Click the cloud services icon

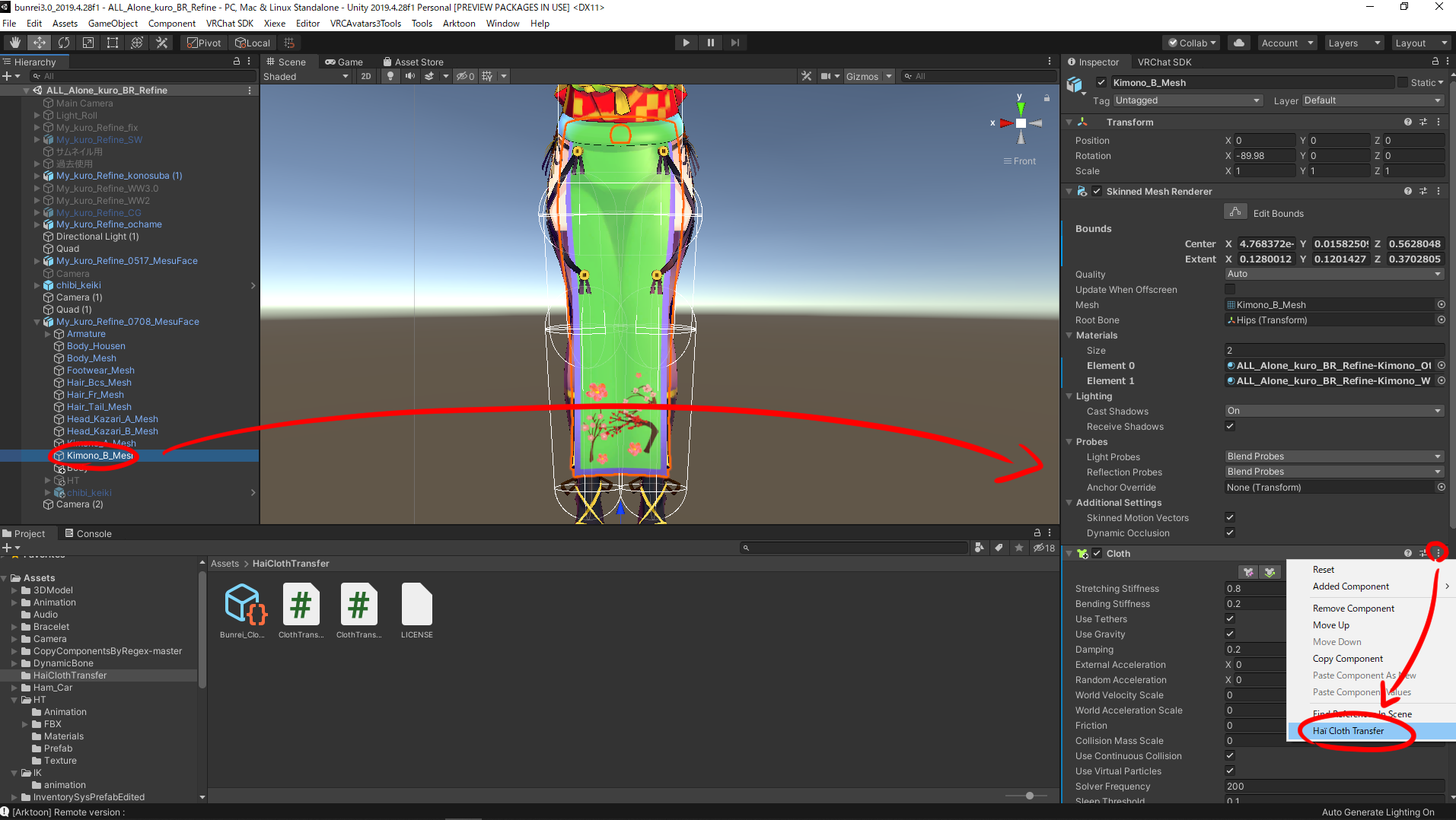coord(1239,43)
